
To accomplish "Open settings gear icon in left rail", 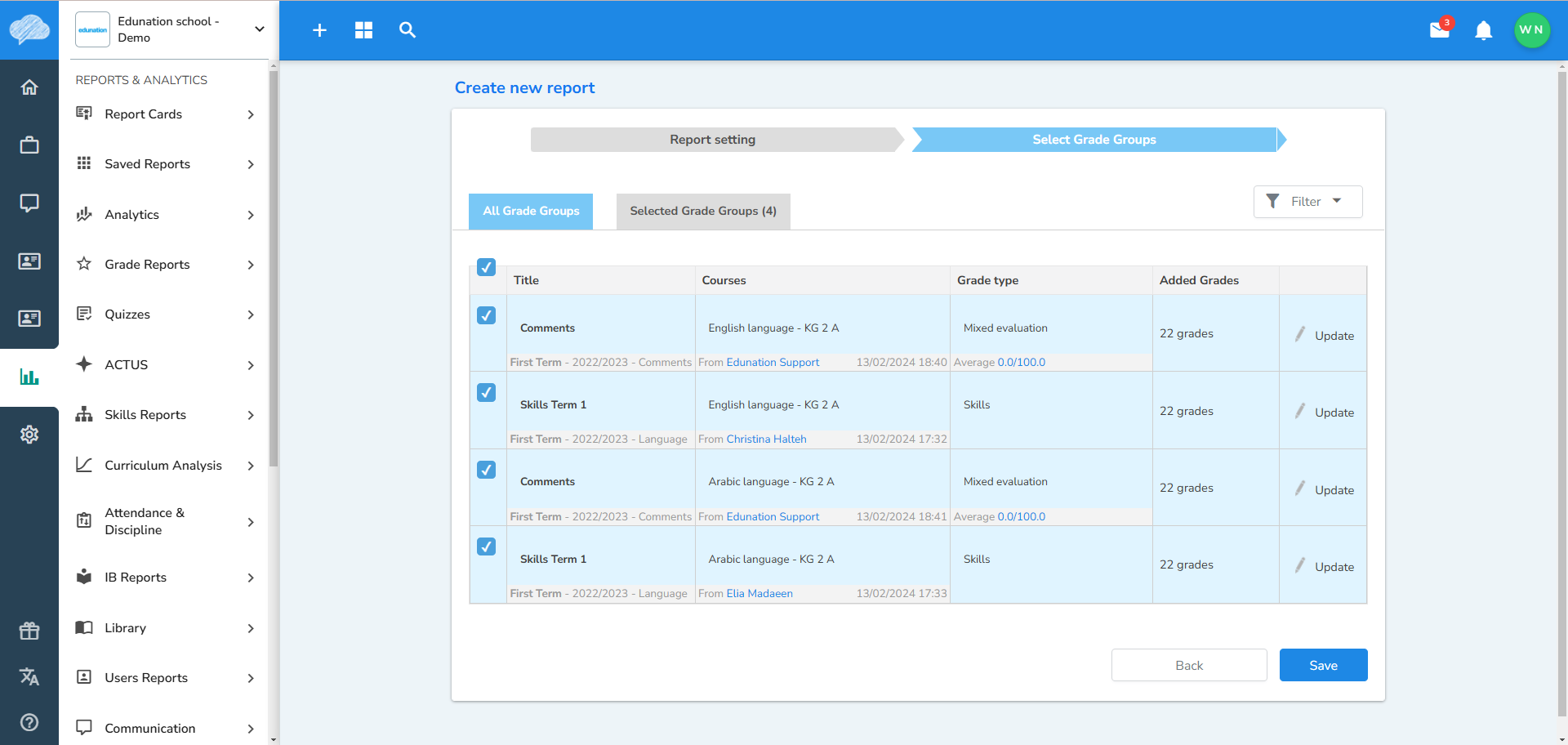I will [29, 435].
